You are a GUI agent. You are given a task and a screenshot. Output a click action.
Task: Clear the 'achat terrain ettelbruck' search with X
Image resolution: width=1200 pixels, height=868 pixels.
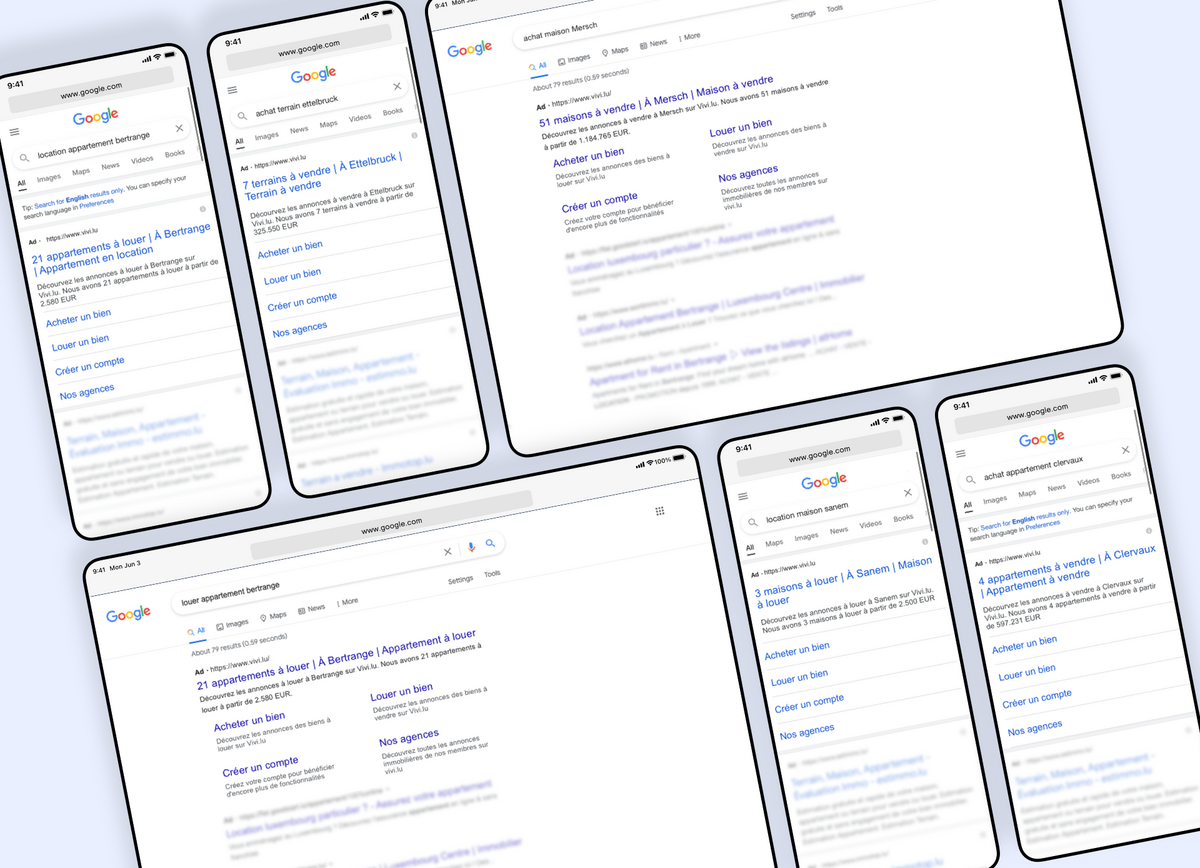click(397, 87)
